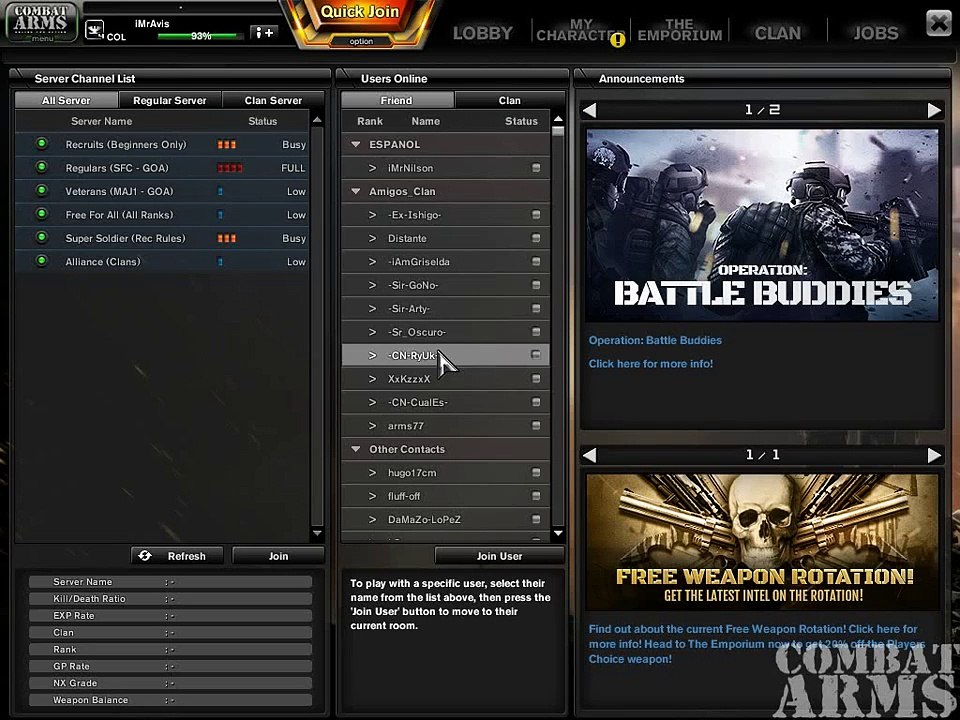Expand the arrow next to hugo17cm
Image resolution: width=960 pixels, height=720 pixels.
pyautogui.click(x=372, y=472)
